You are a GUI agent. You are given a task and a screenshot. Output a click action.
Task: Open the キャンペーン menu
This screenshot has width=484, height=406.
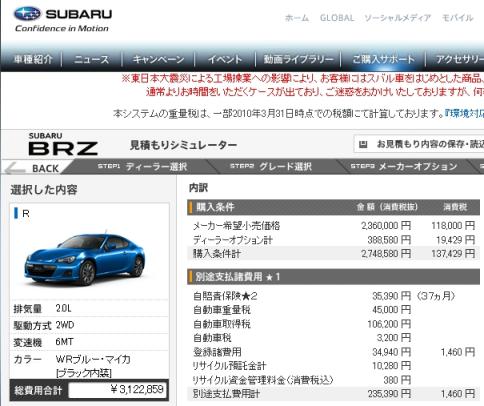158,59
